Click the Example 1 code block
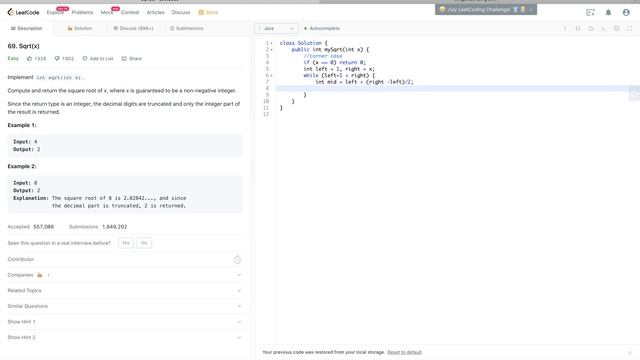 point(125,146)
